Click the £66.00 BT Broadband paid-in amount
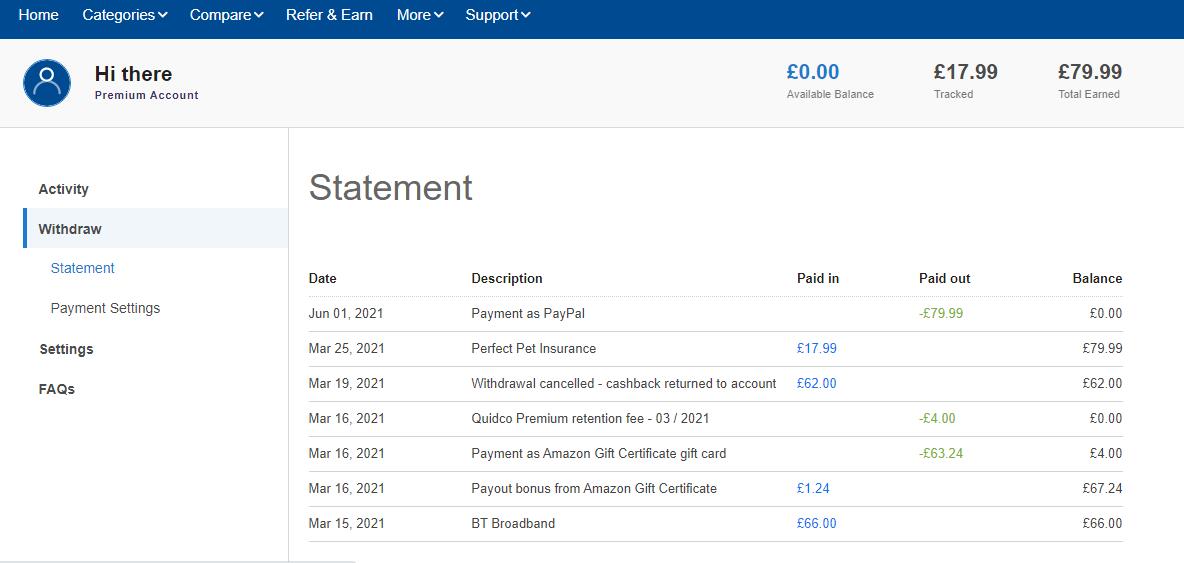This screenshot has height=563, width=1184. pyautogui.click(x=816, y=523)
